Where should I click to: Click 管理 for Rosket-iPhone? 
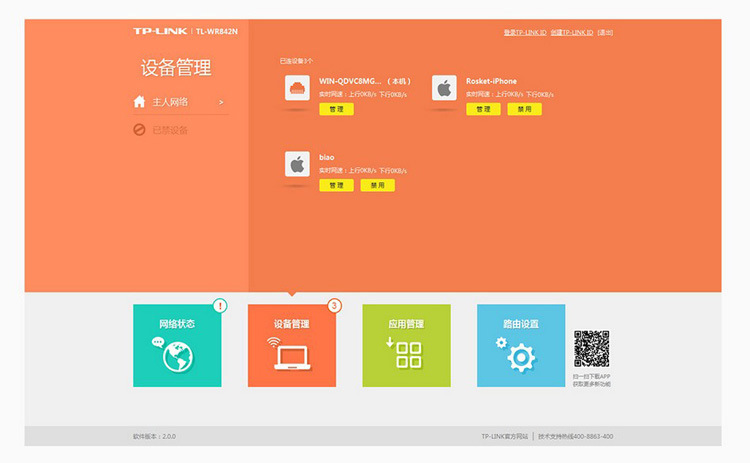483,109
